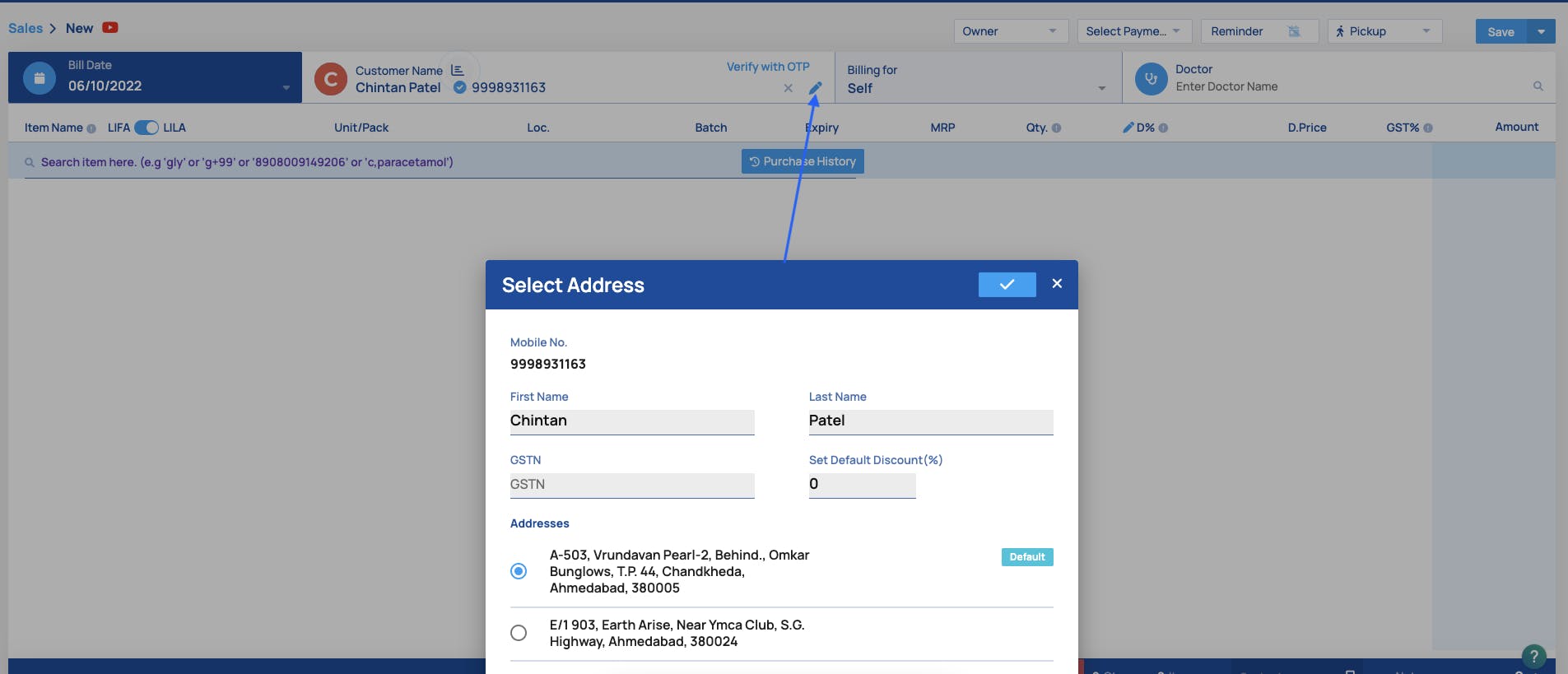Click the Unit/Pack column header
This screenshot has height=674, width=1568.
[361, 128]
